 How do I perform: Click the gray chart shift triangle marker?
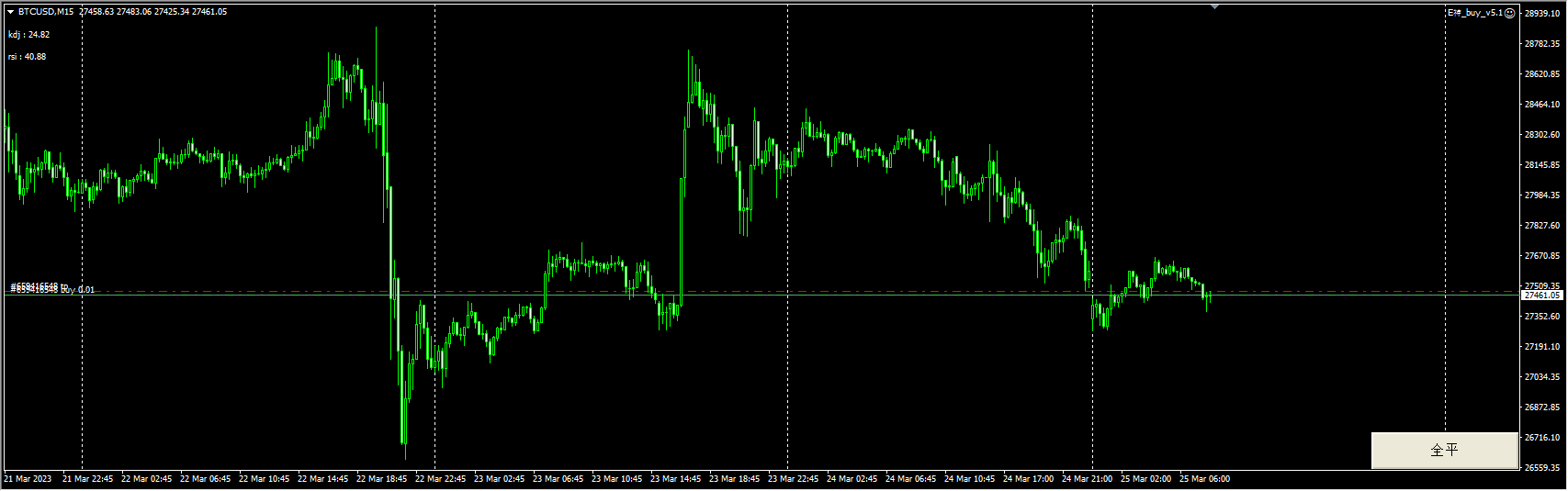coord(1215,6)
